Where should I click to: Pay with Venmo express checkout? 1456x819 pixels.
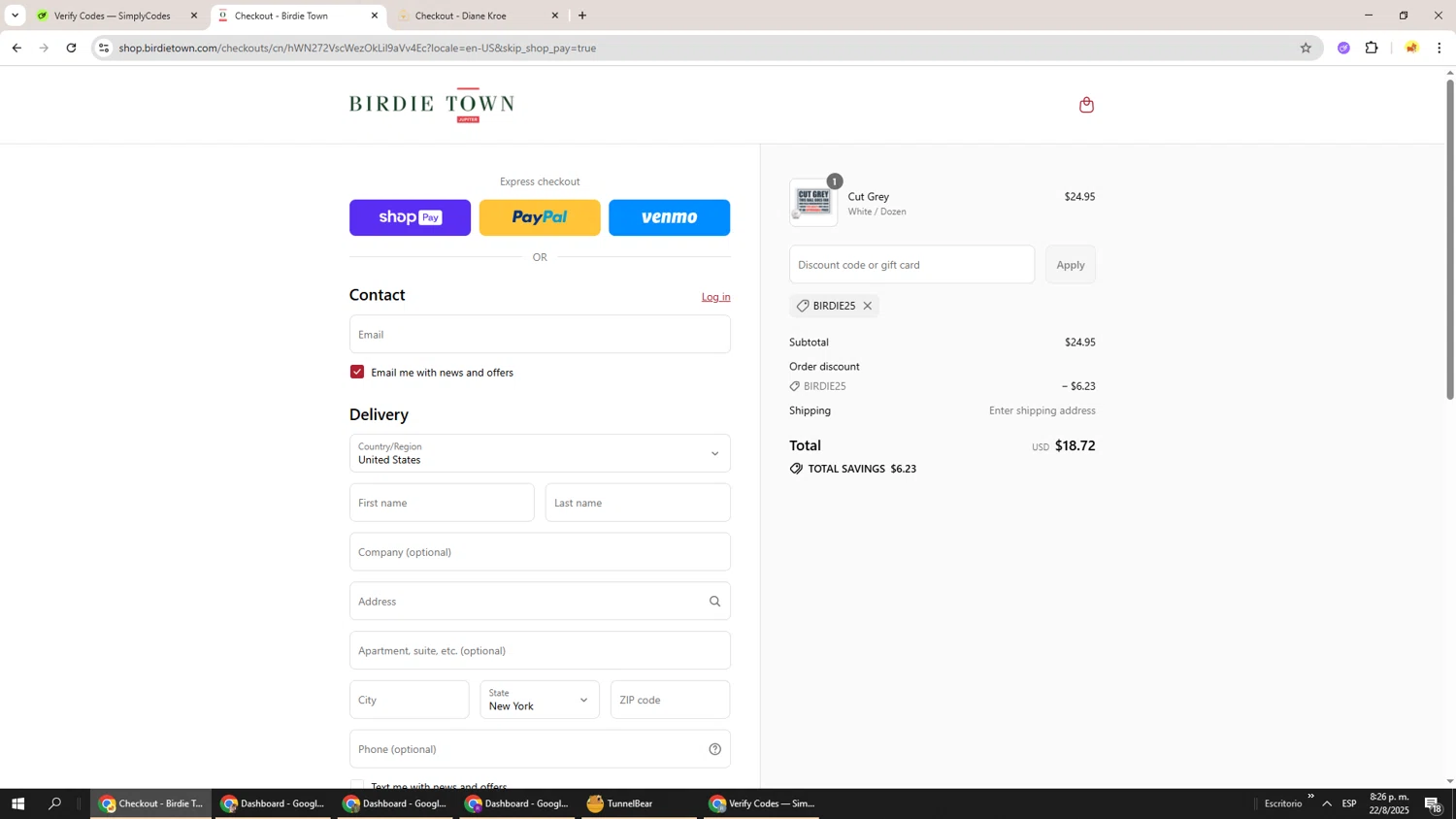click(x=670, y=217)
